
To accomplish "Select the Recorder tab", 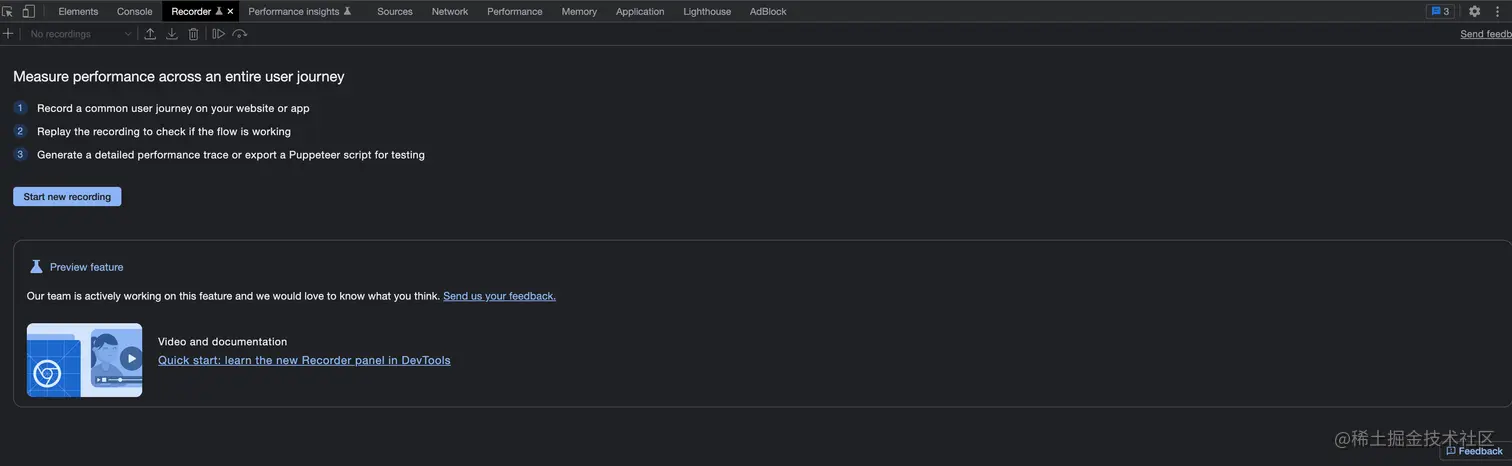I will [193, 12].
